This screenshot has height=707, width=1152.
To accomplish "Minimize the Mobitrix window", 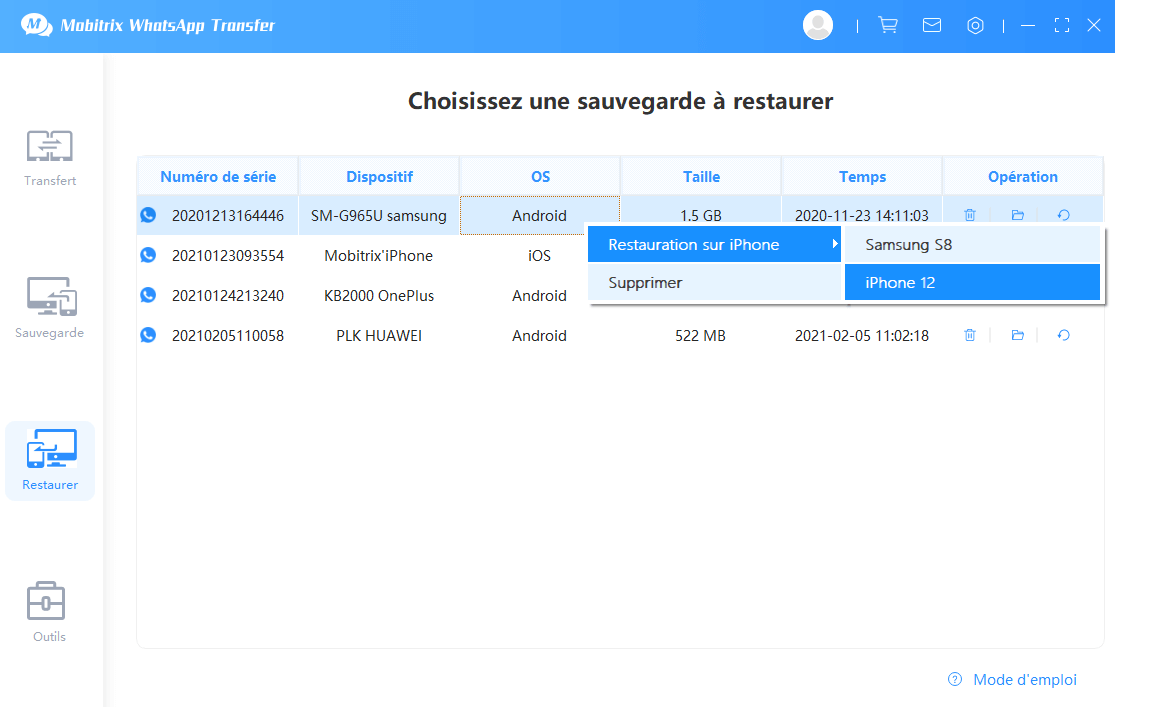I will coord(1028,26).
